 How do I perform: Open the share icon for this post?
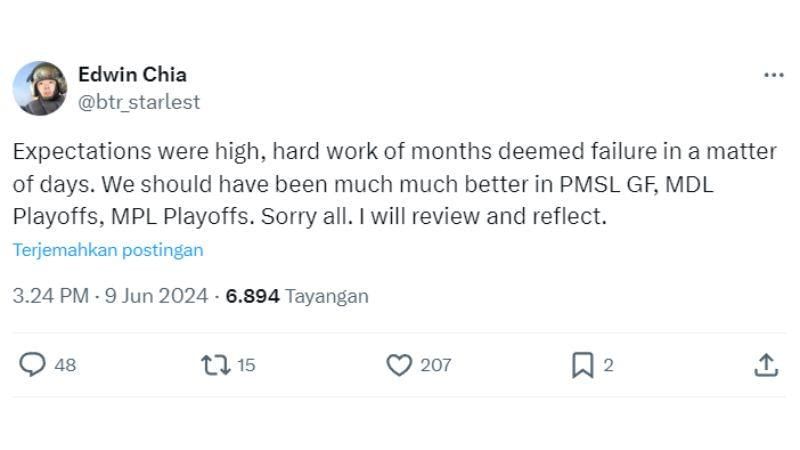(x=765, y=365)
